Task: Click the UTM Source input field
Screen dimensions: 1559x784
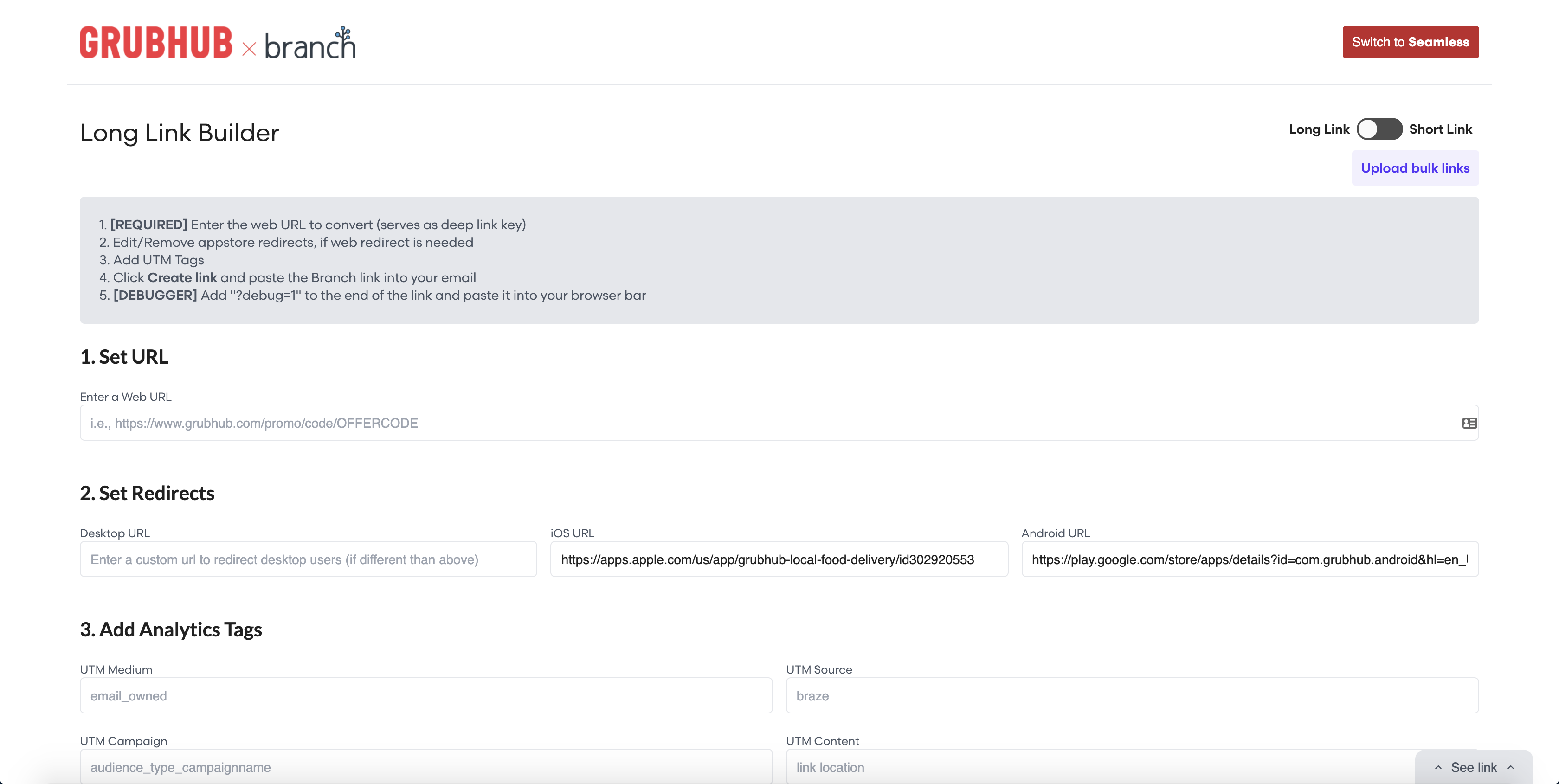Action: 1132,695
